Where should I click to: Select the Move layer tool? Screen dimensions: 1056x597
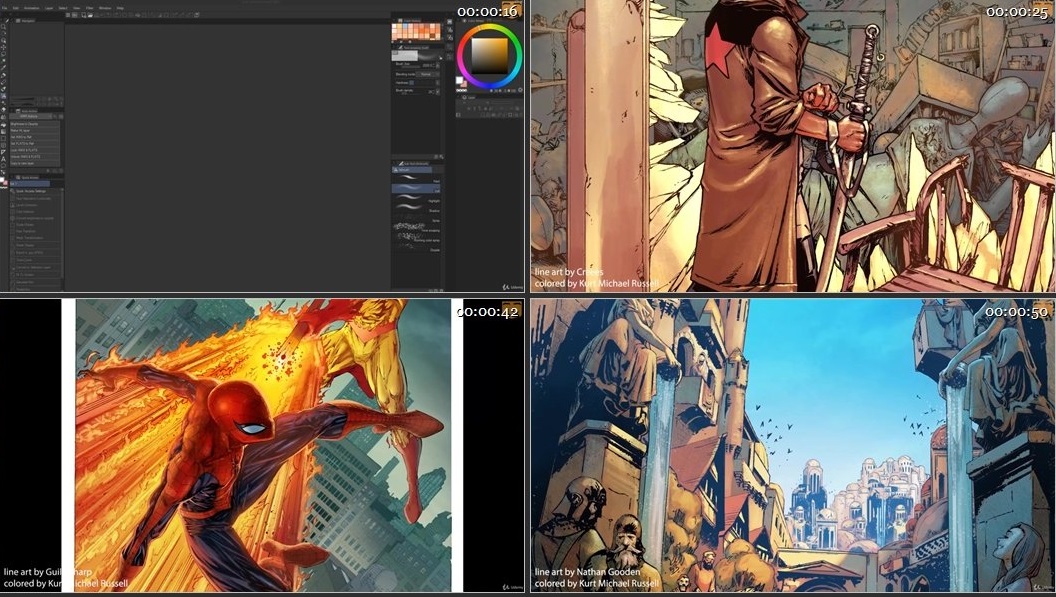(3, 47)
